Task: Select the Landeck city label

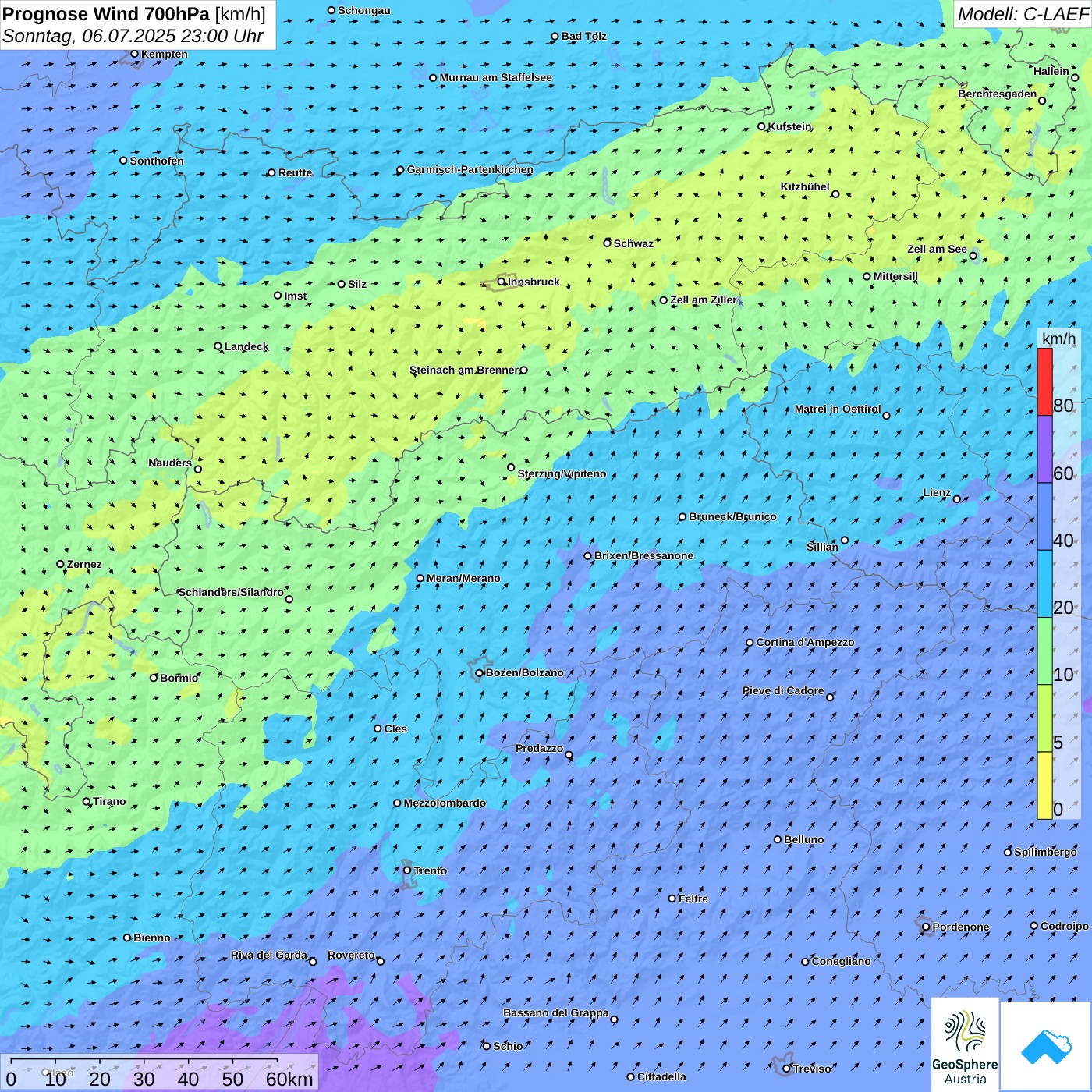Action: click(246, 346)
